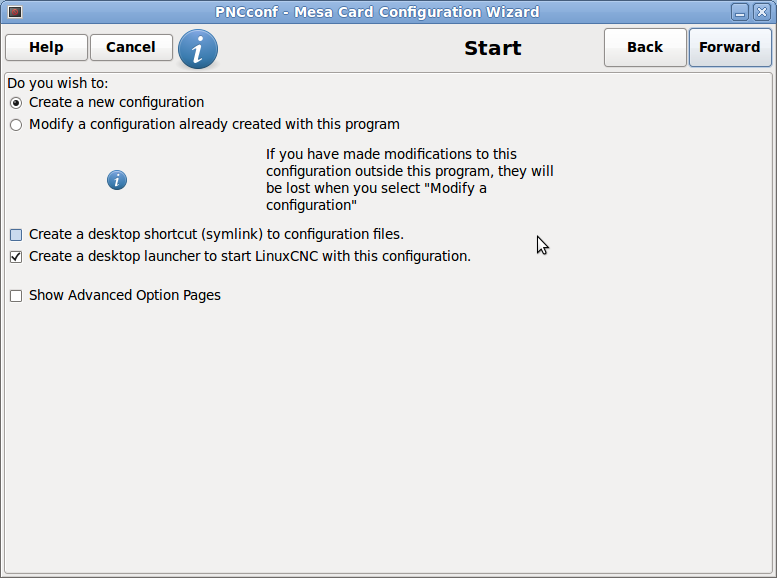
Task: Go Back to the previous page
Action: pyautogui.click(x=645, y=48)
